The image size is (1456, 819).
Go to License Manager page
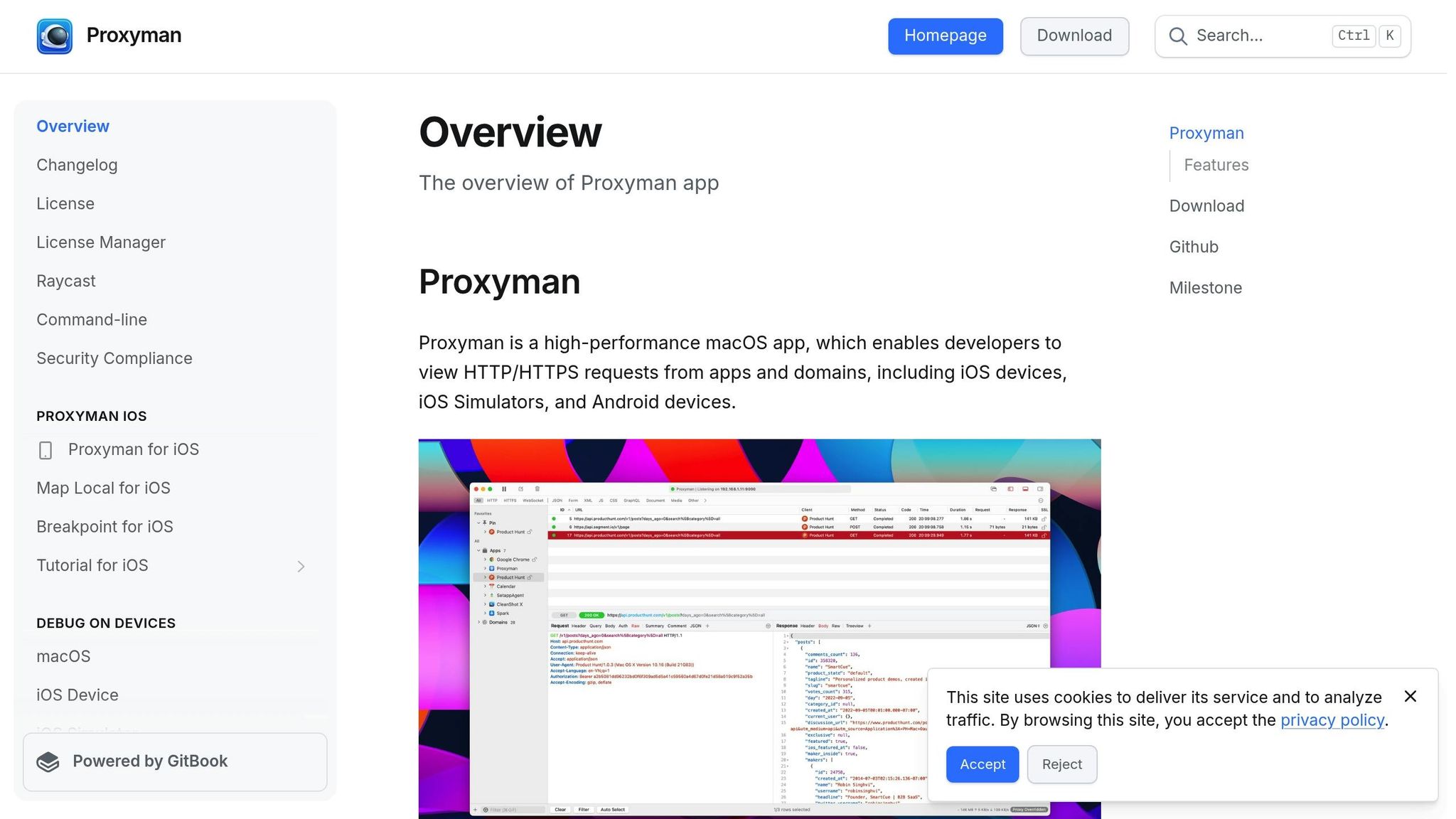[101, 242]
